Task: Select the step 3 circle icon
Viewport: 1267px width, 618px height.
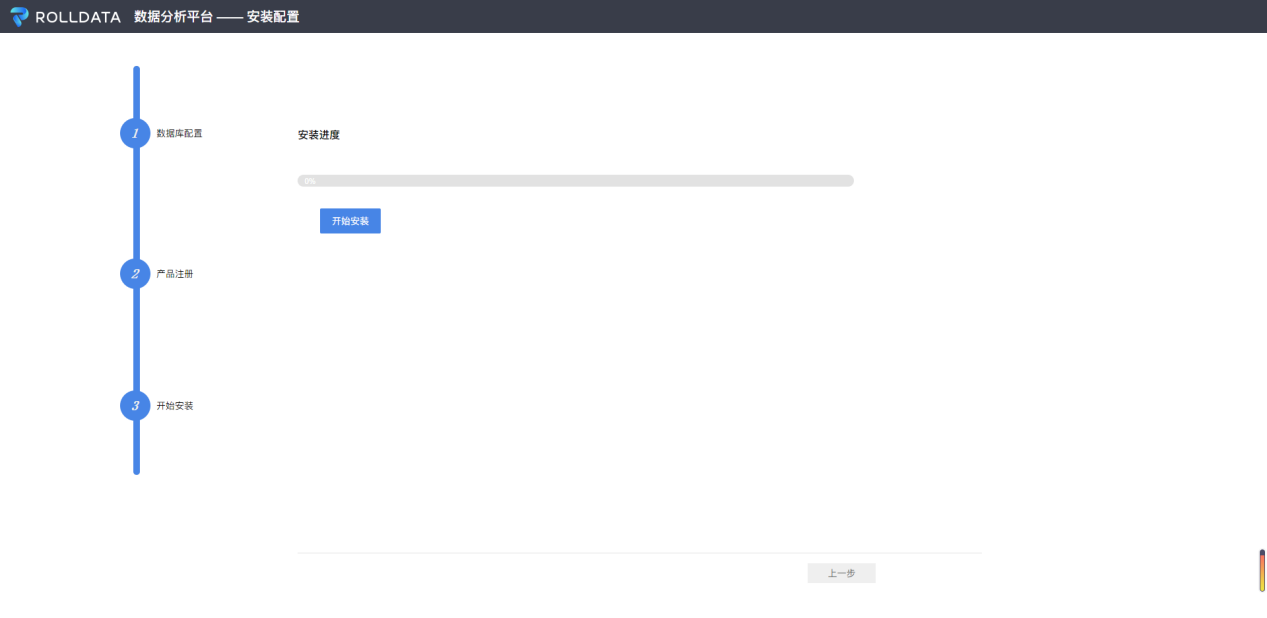Action: pos(135,406)
